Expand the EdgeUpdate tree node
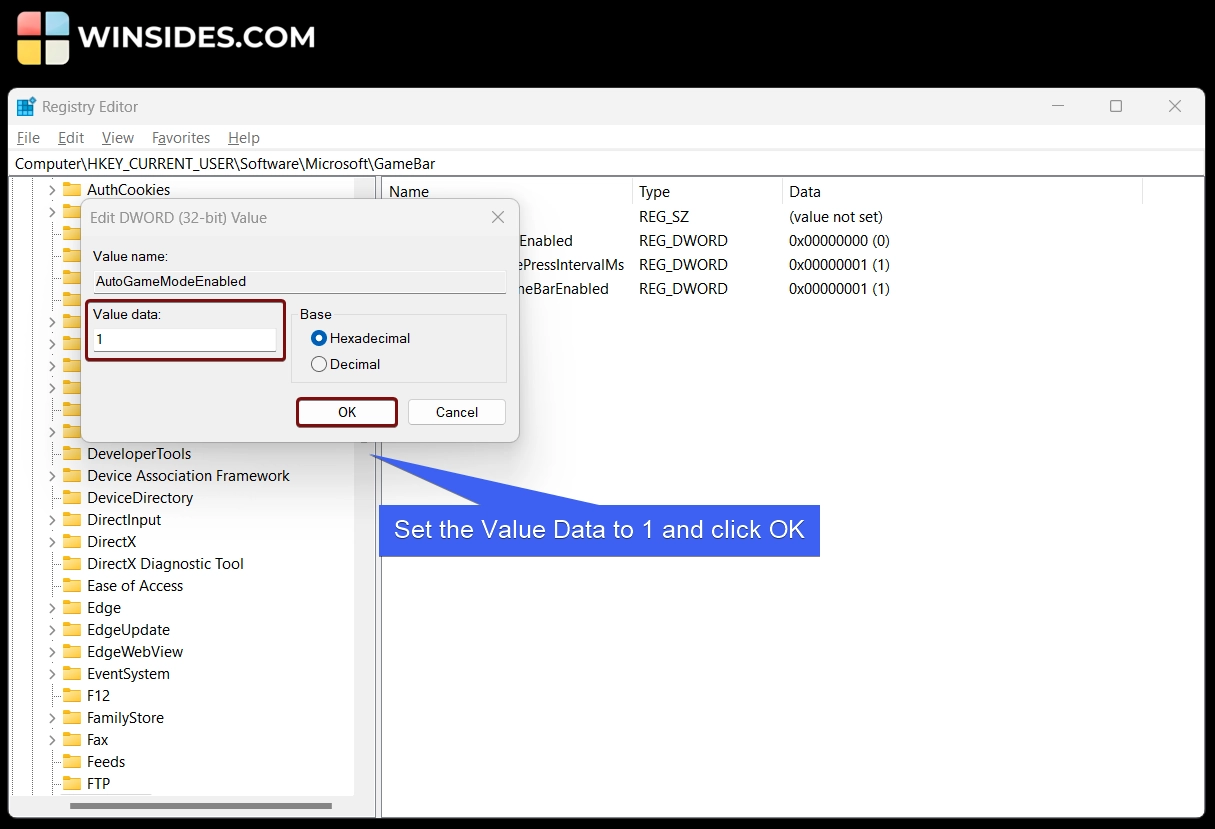1215x829 pixels. click(x=52, y=630)
